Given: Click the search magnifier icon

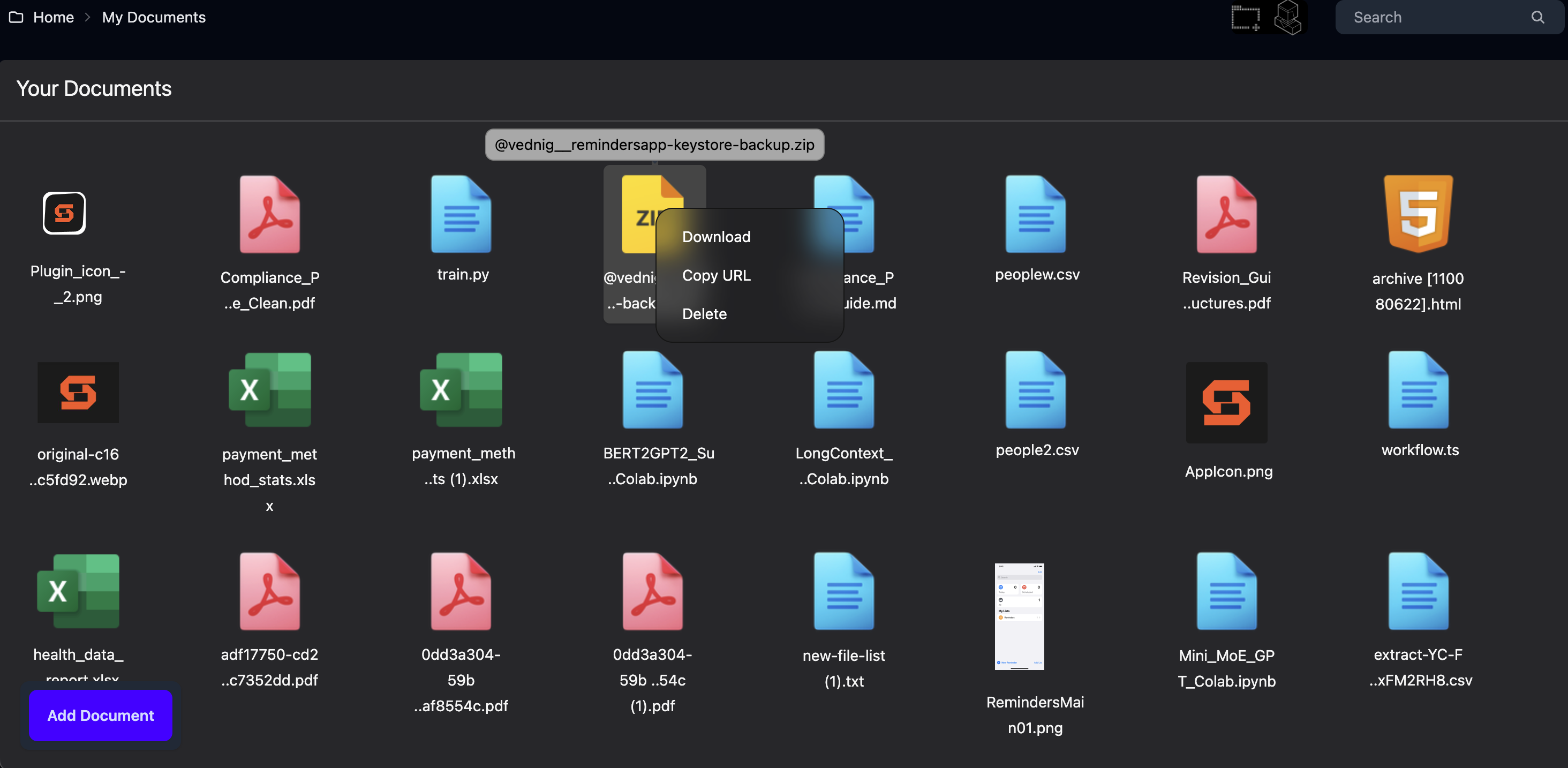Looking at the screenshot, I should pos(1537,17).
